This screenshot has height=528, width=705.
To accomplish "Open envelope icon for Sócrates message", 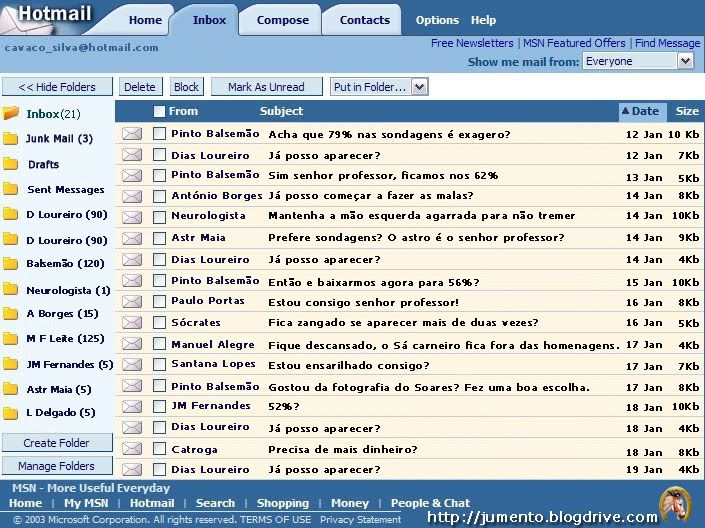I will pos(132,323).
